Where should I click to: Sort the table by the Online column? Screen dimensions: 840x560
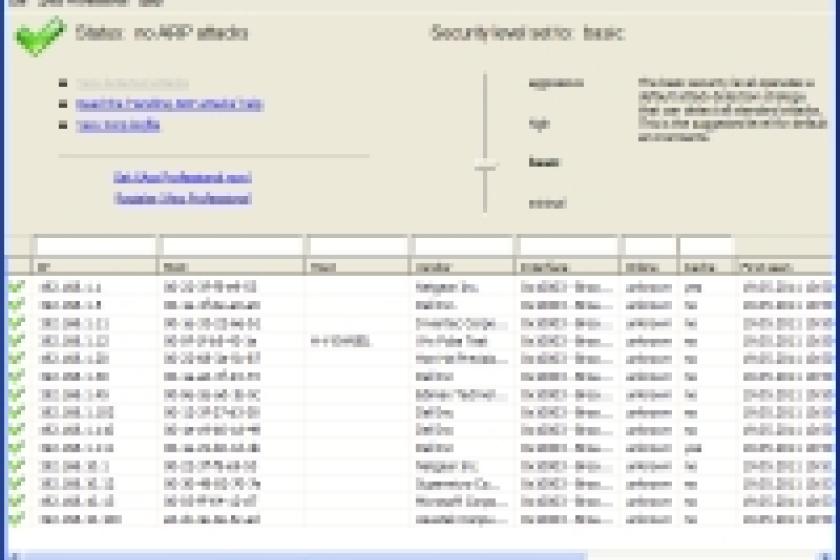click(649, 266)
